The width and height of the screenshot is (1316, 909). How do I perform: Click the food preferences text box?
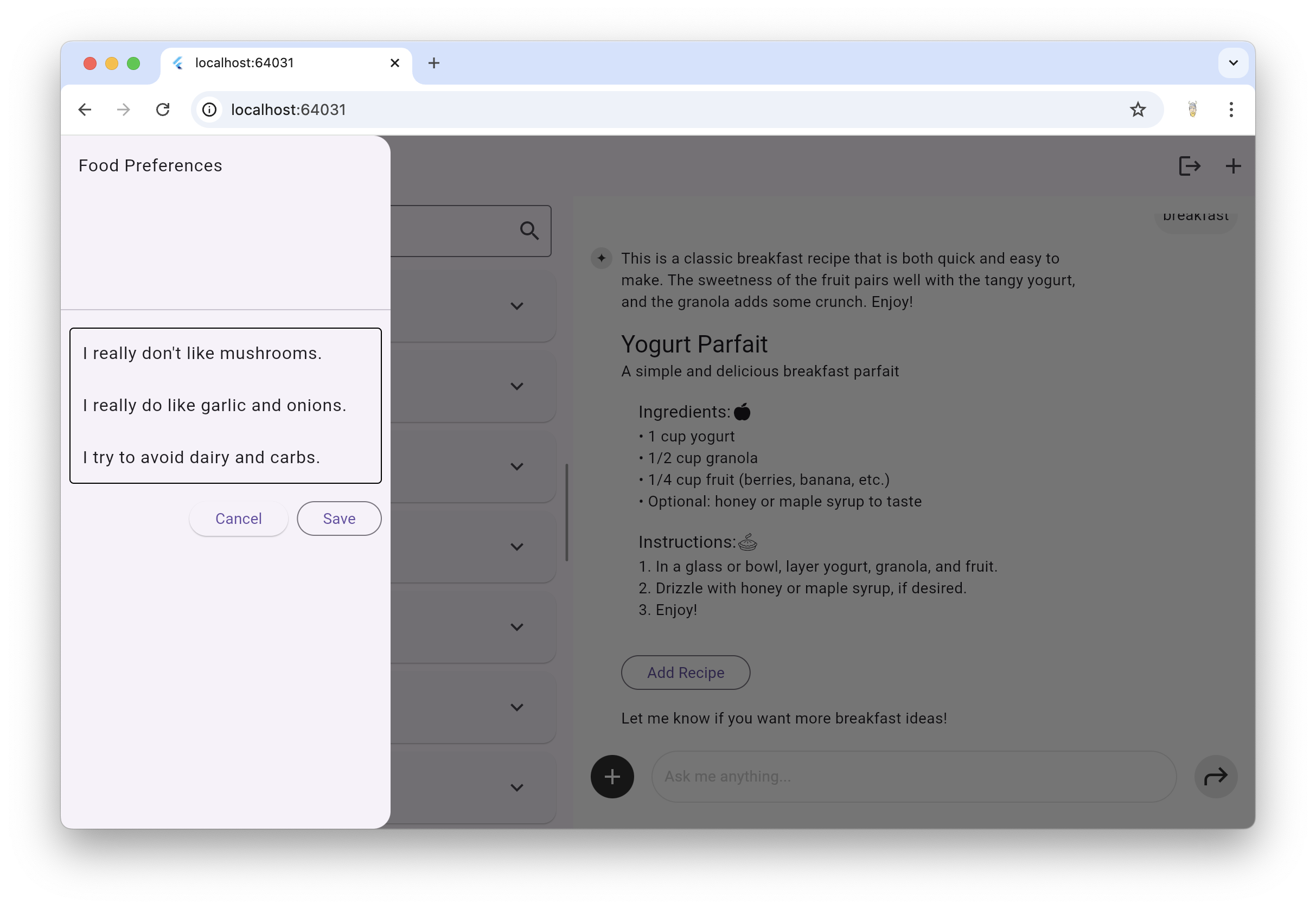[226, 406]
